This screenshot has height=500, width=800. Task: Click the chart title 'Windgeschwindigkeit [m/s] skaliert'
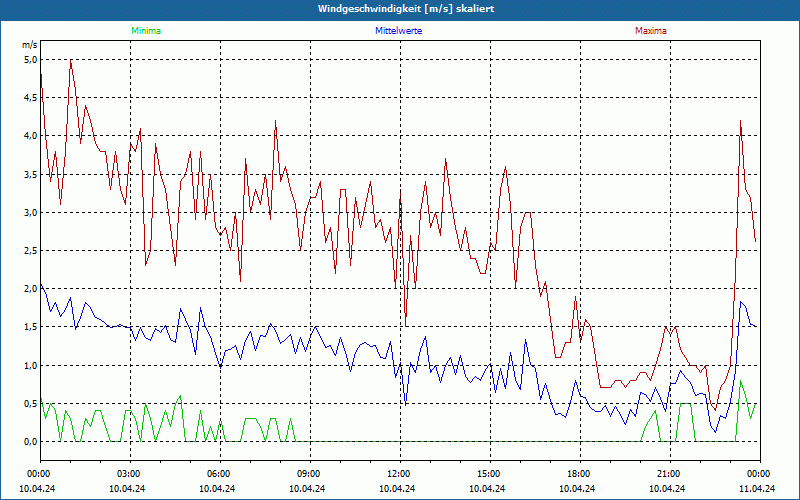406,9
